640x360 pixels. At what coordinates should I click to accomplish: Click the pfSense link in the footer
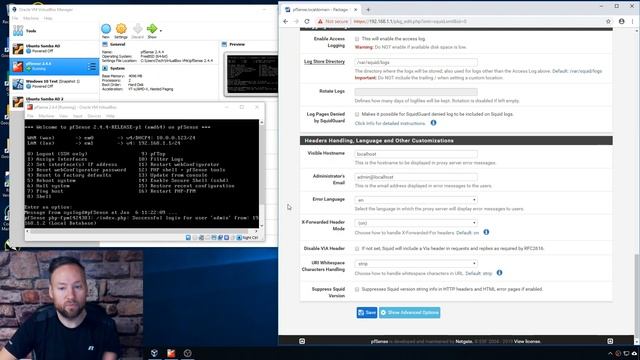tap(379, 341)
